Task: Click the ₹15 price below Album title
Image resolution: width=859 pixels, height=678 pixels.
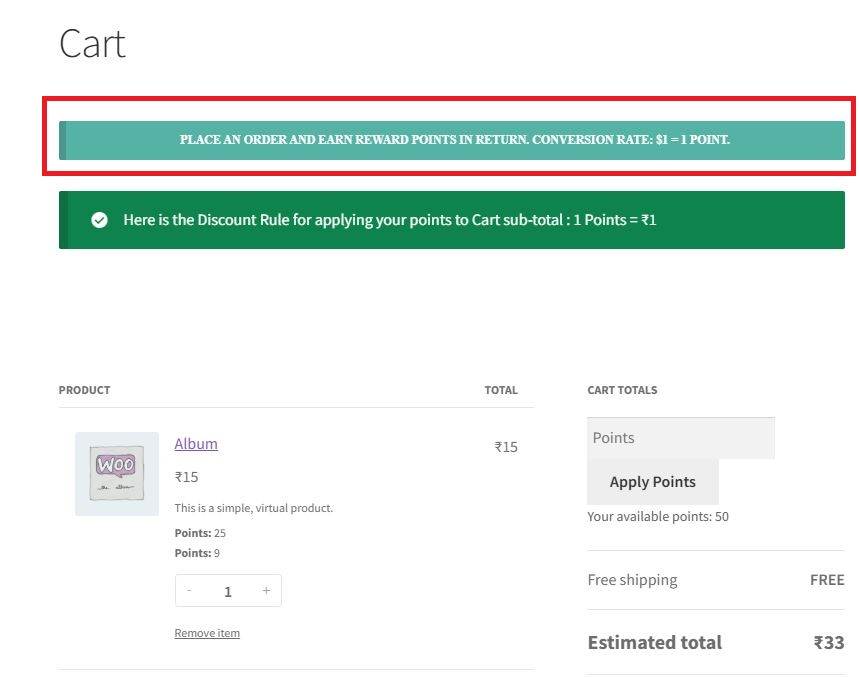Action: [x=186, y=477]
